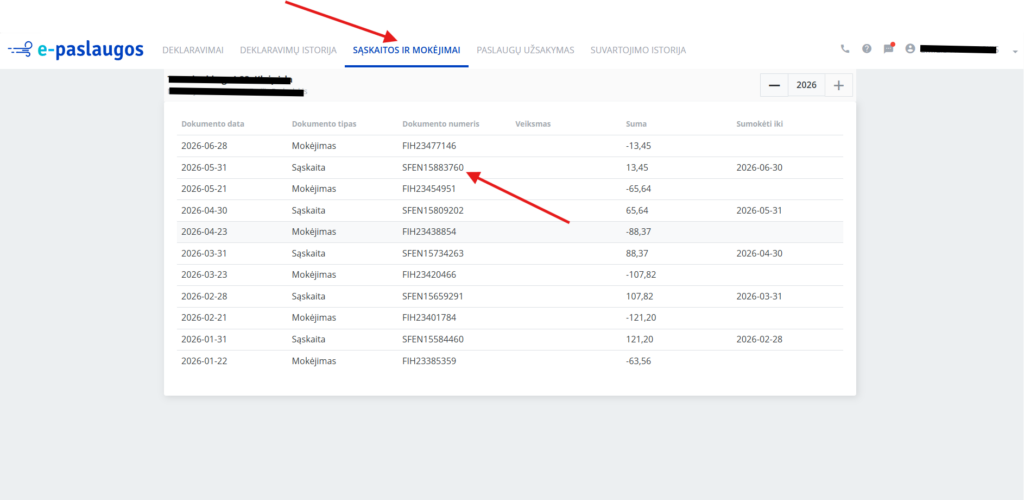Open the messages icon with red dot
1024x500 pixels.
point(888,48)
